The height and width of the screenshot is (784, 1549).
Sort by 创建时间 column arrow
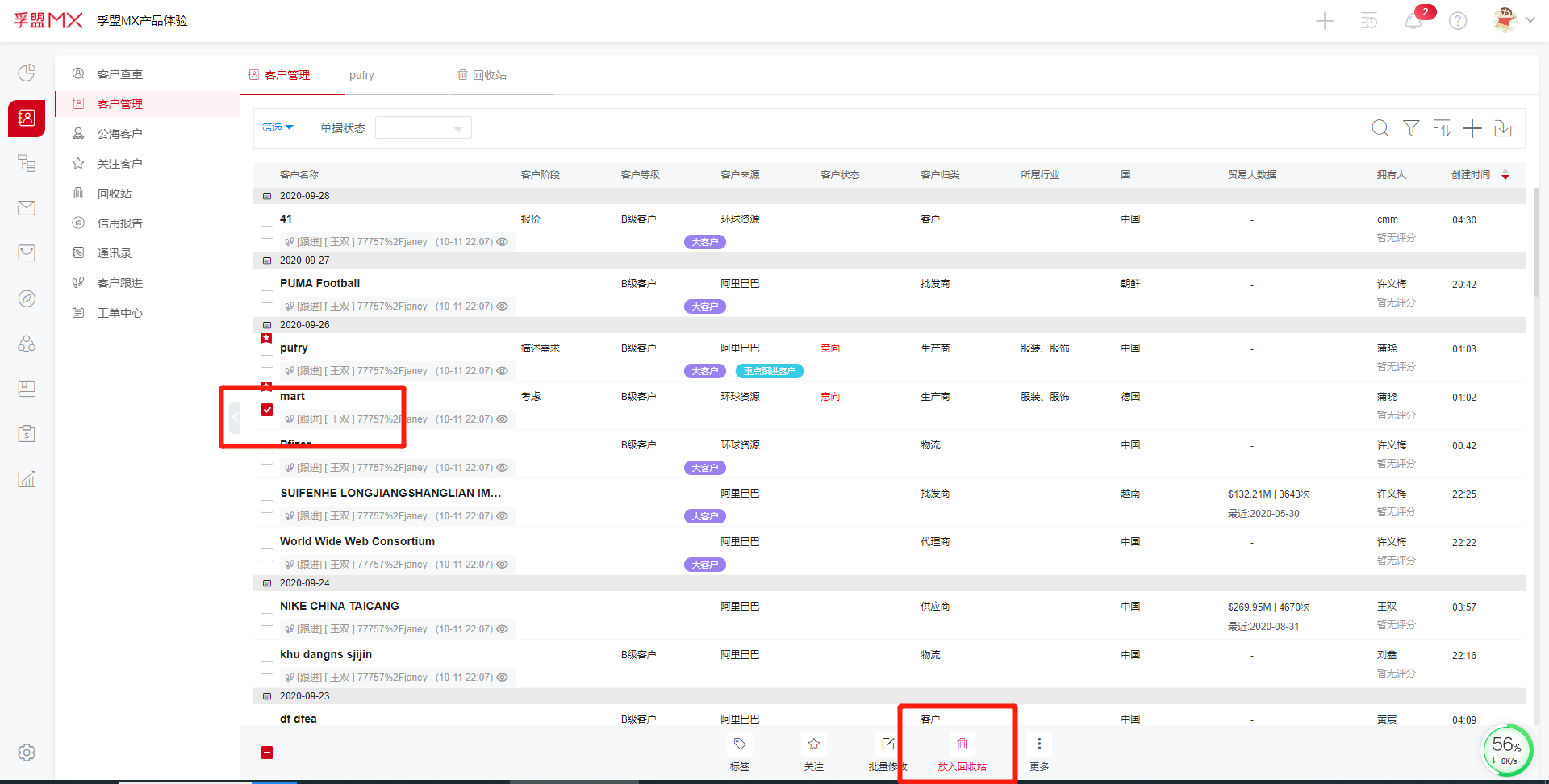point(1505,175)
